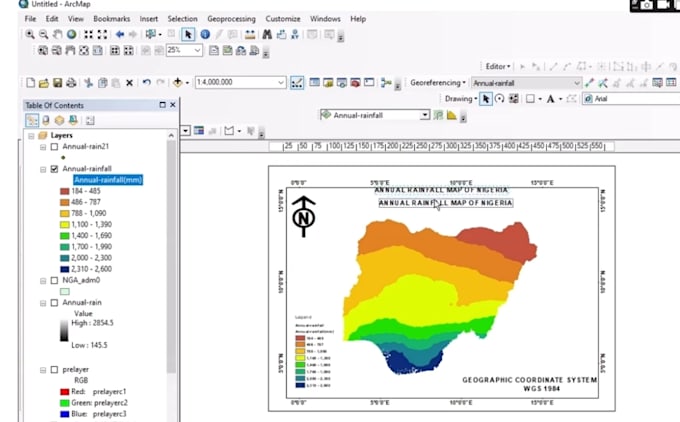This screenshot has height=422, width=680.
Task: Click the Table Of Contents auto-hide pin
Action: 163,105
